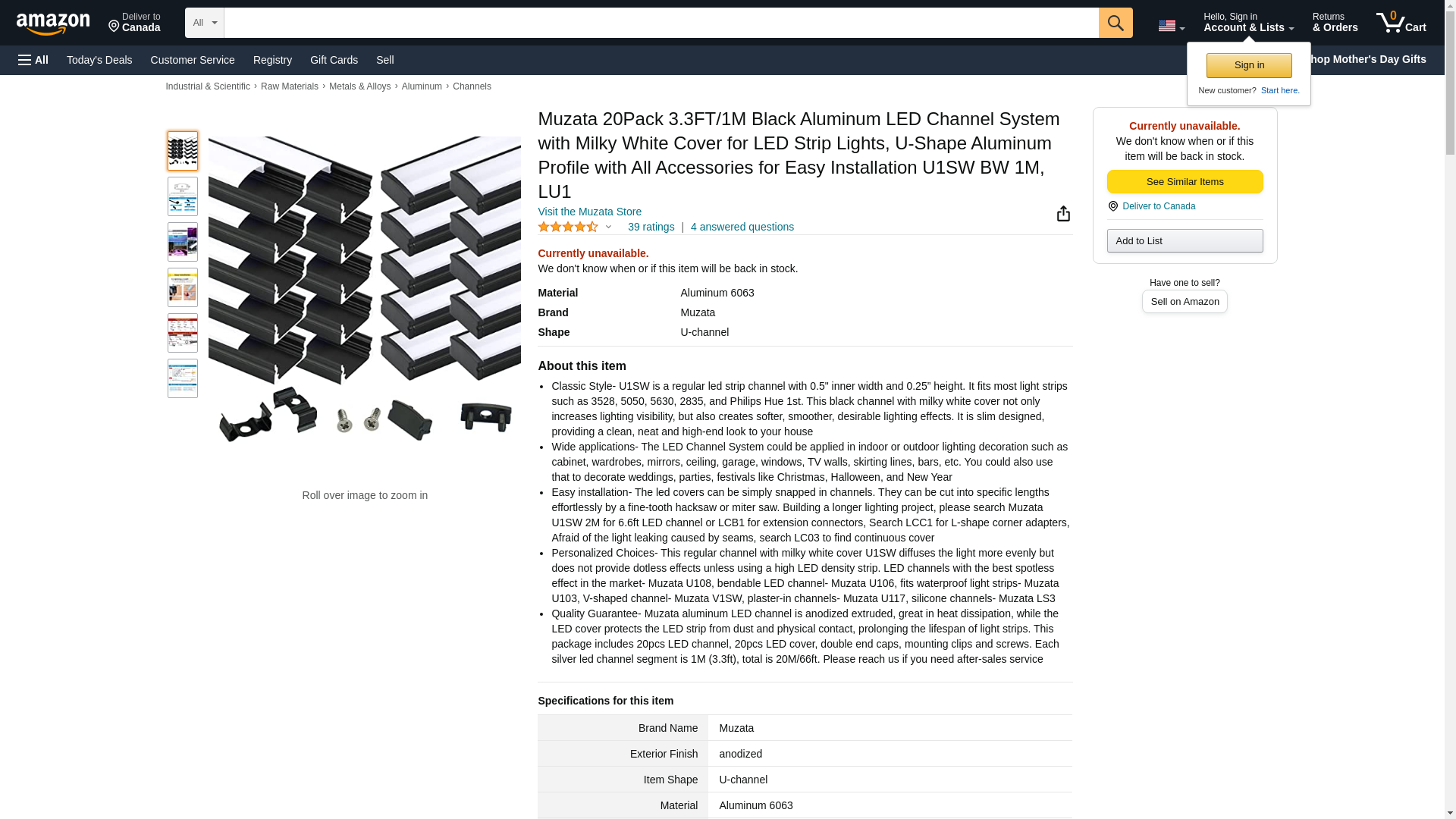1456x819 pixels.
Task: Click the Deliver to Canada location icon
Action: coord(1113,206)
